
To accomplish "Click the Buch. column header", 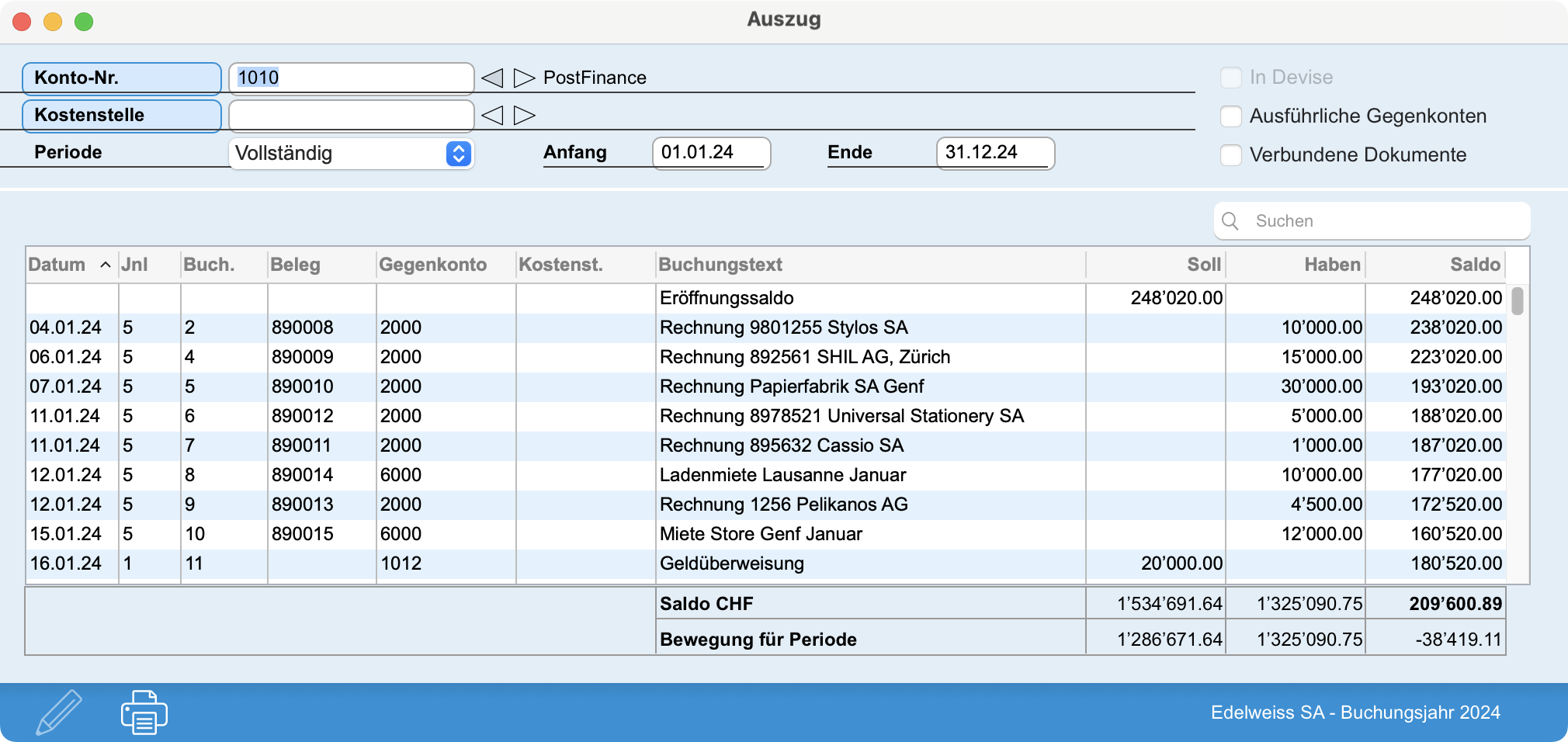I will click(224, 265).
